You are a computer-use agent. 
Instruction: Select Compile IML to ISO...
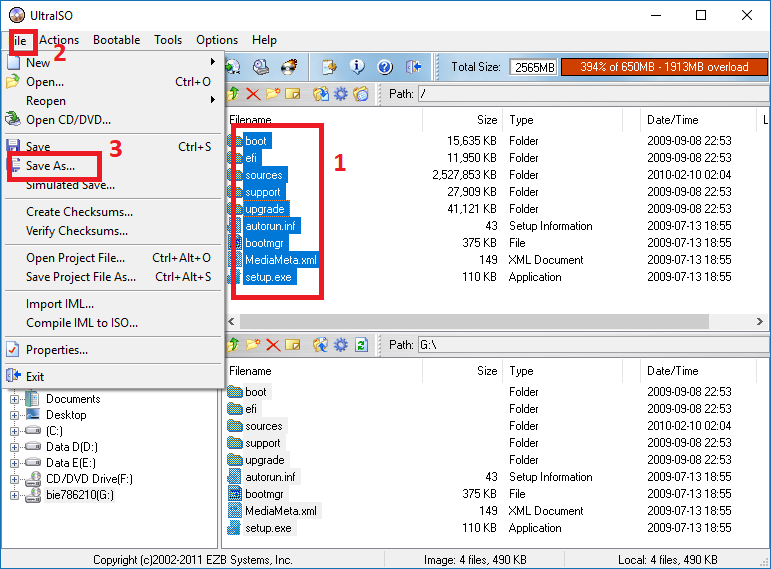113,323
